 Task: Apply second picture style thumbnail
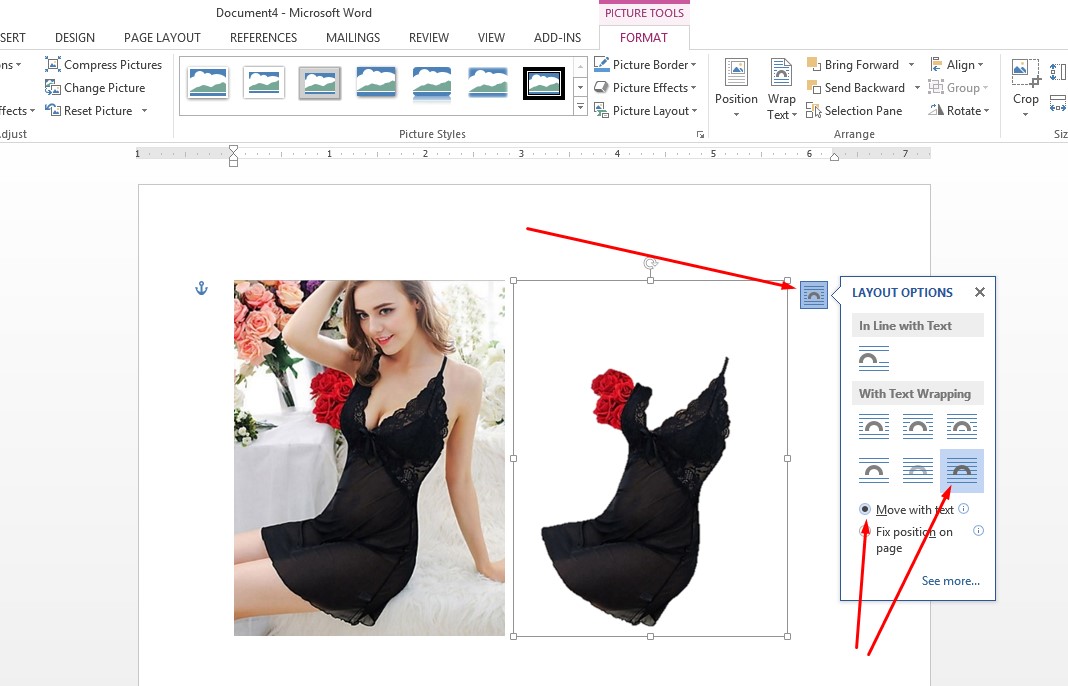(264, 83)
